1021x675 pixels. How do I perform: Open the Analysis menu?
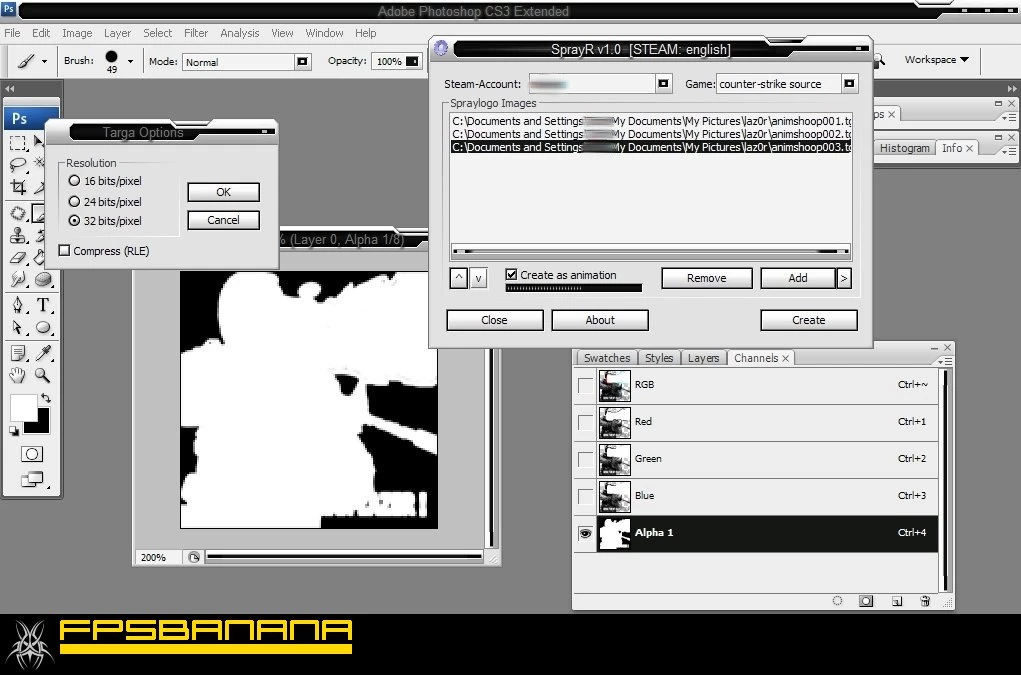pos(240,33)
